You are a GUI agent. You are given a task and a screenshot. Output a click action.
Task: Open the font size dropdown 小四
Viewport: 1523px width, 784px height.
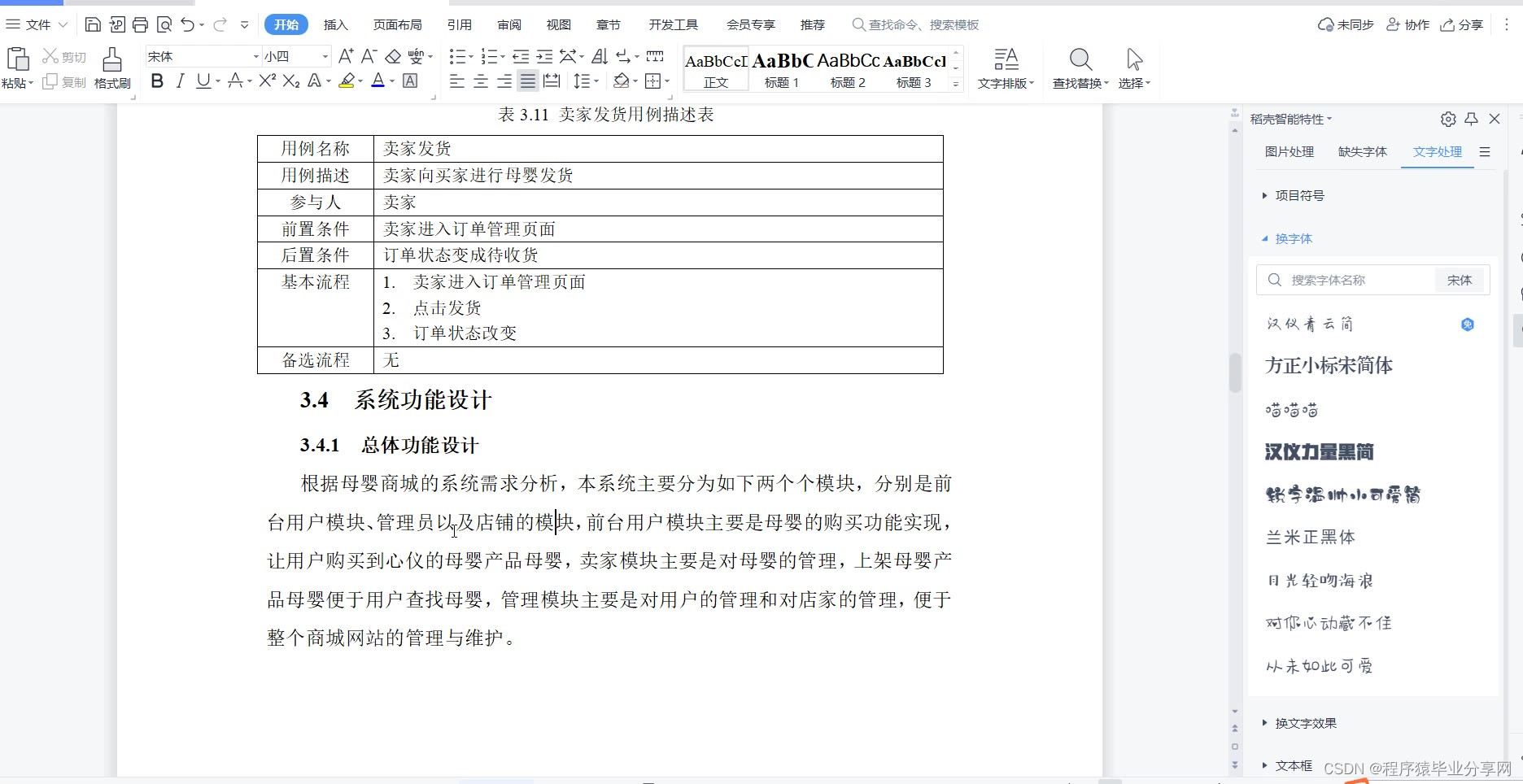pos(325,56)
